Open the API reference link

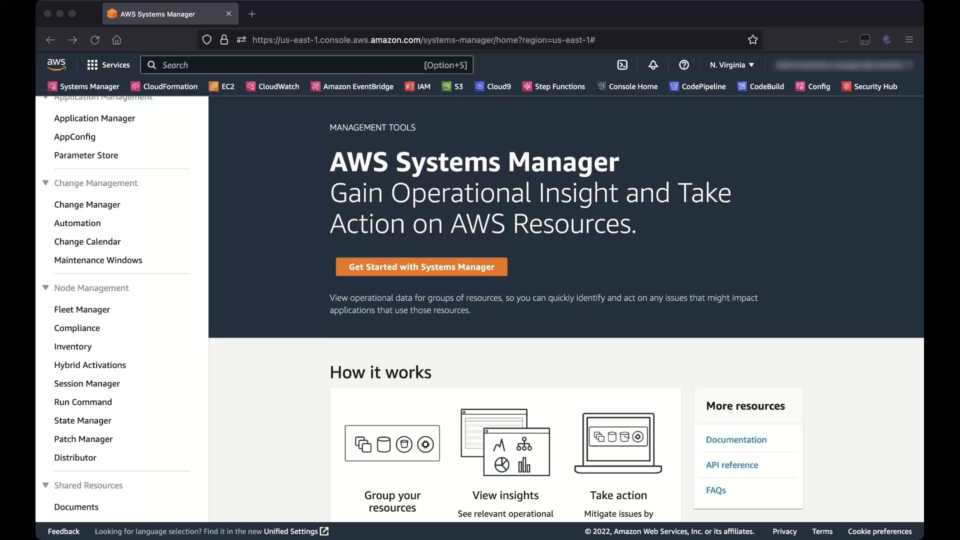(732, 465)
